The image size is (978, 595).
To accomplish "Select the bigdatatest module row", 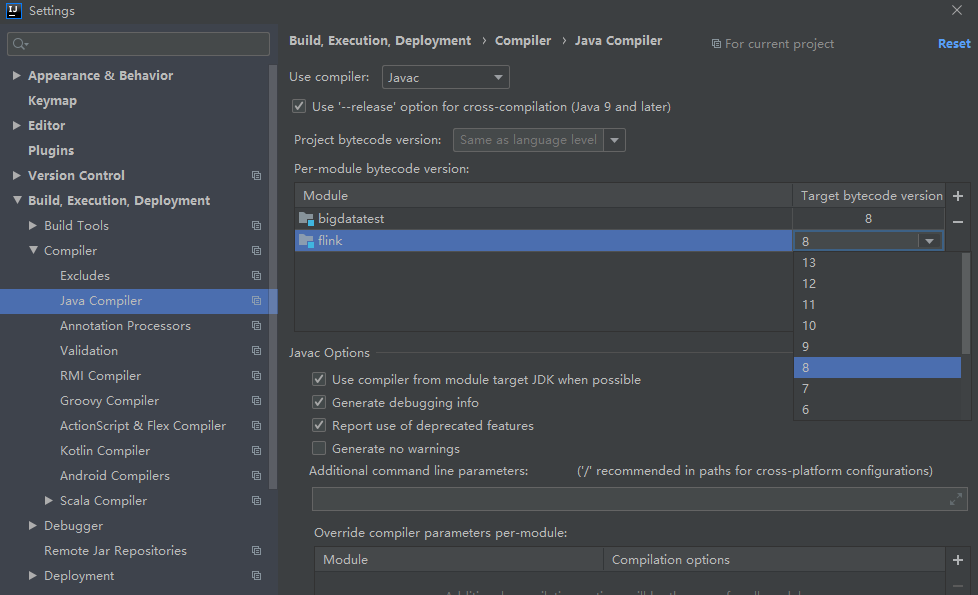I will pyautogui.click(x=543, y=219).
